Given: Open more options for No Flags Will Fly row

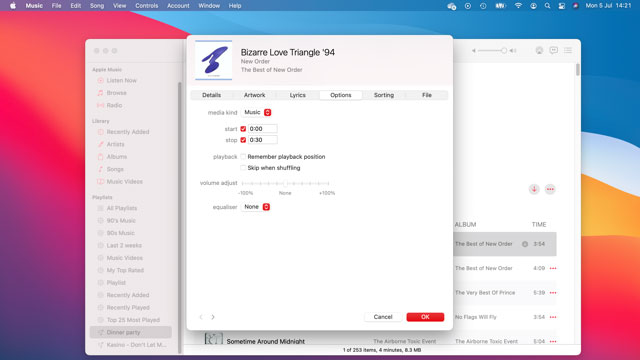Looking at the screenshot, I should (x=553, y=317).
